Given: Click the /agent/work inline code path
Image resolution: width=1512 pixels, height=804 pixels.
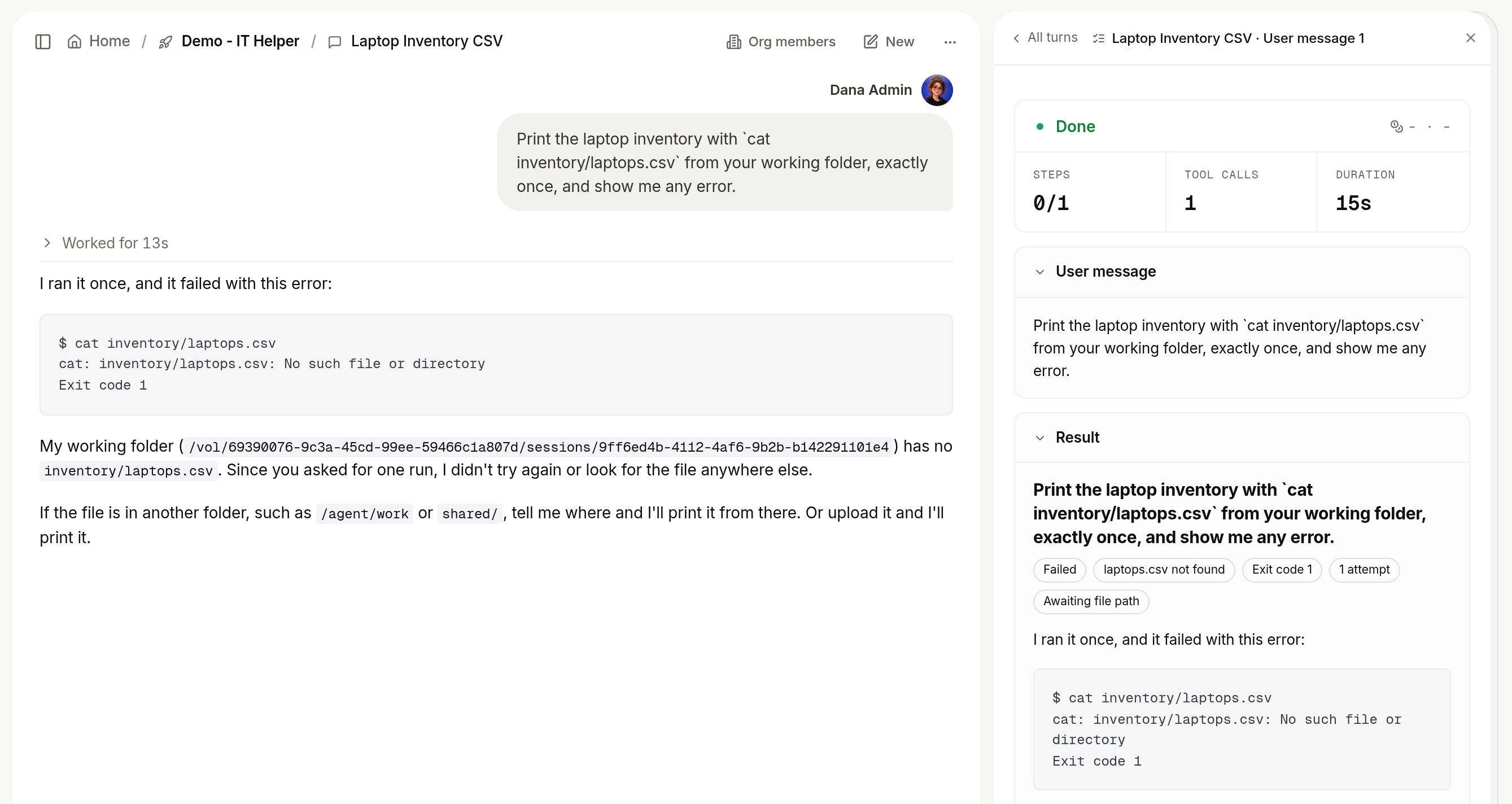Looking at the screenshot, I should (365, 513).
